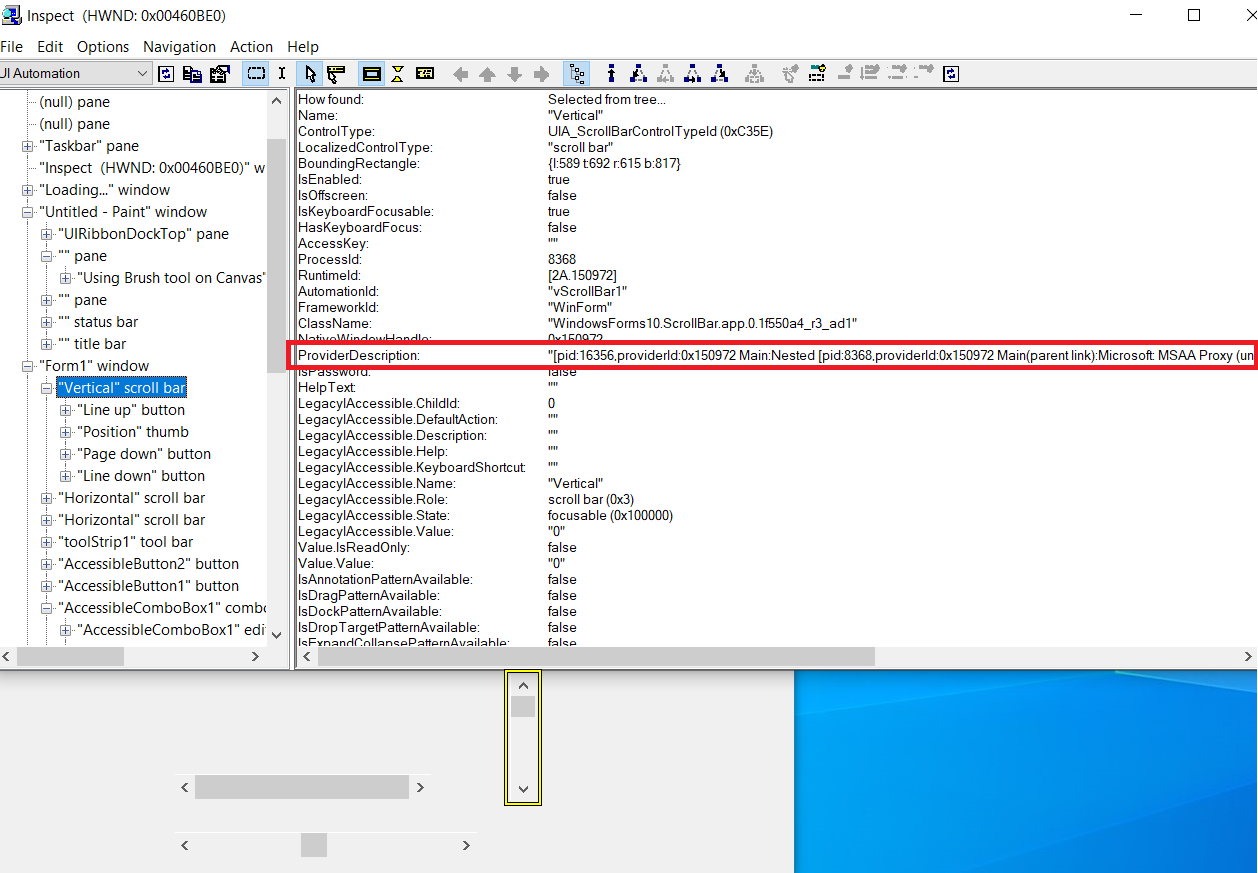This screenshot has height=873, width=1258.
Task: Click the ProcessId 8368 value
Action: (562, 259)
